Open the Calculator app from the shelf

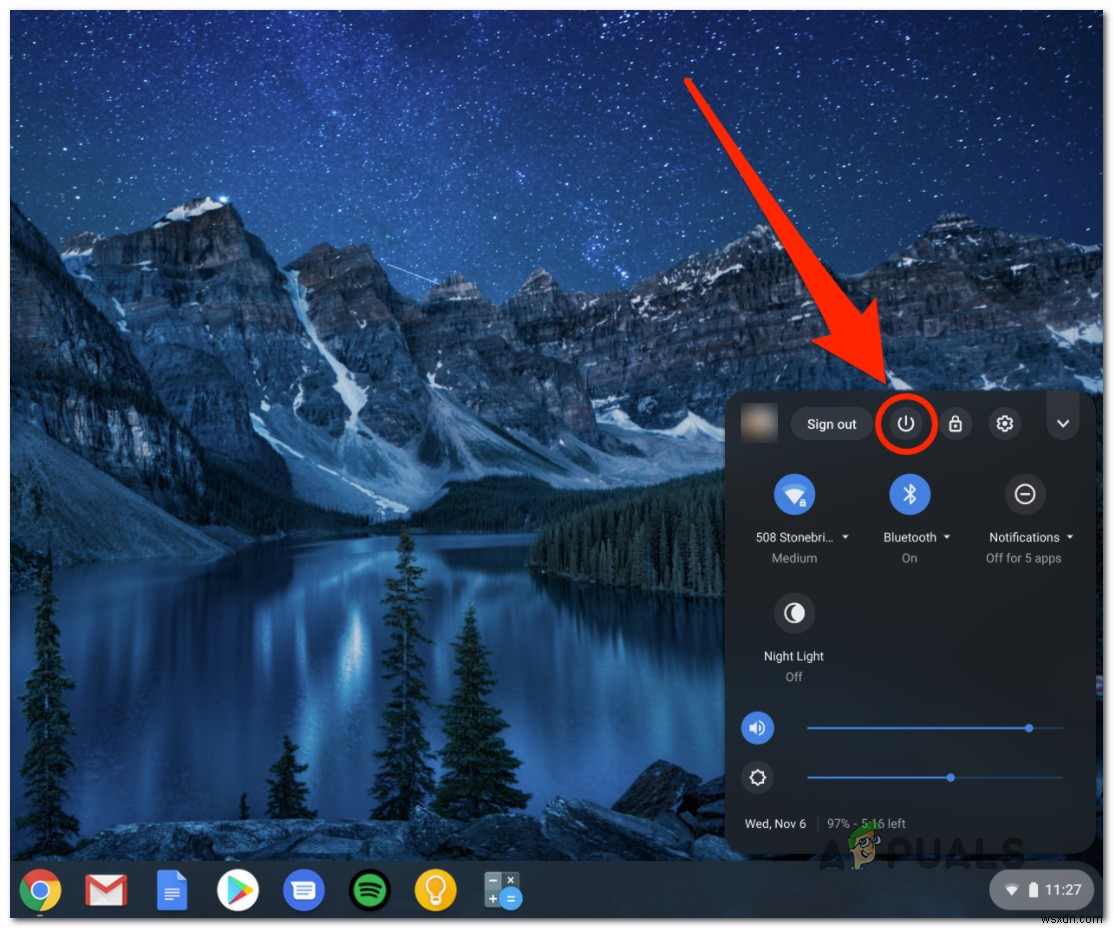click(x=502, y=890)
